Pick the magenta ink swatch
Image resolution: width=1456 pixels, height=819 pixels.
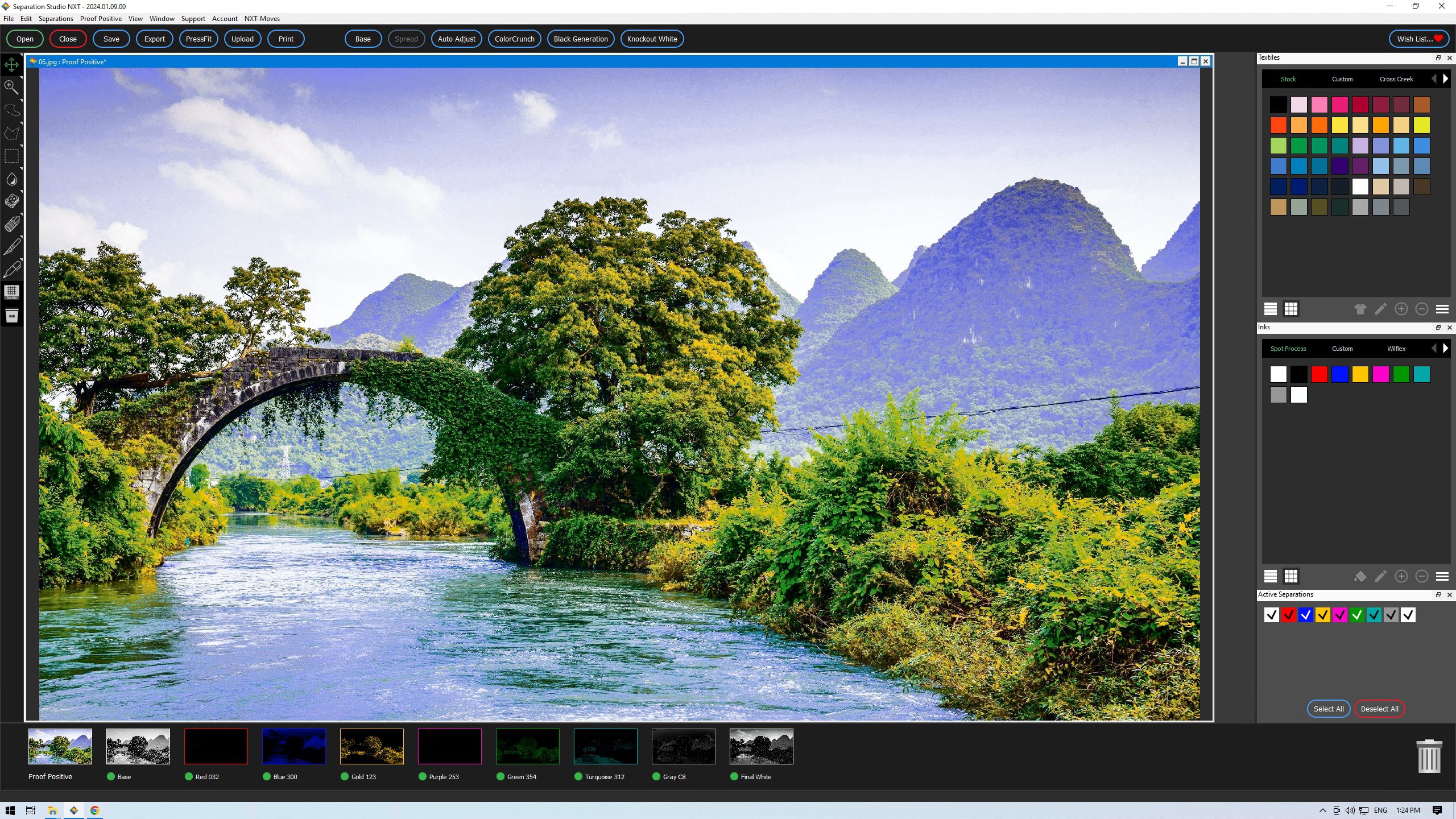1380,374
